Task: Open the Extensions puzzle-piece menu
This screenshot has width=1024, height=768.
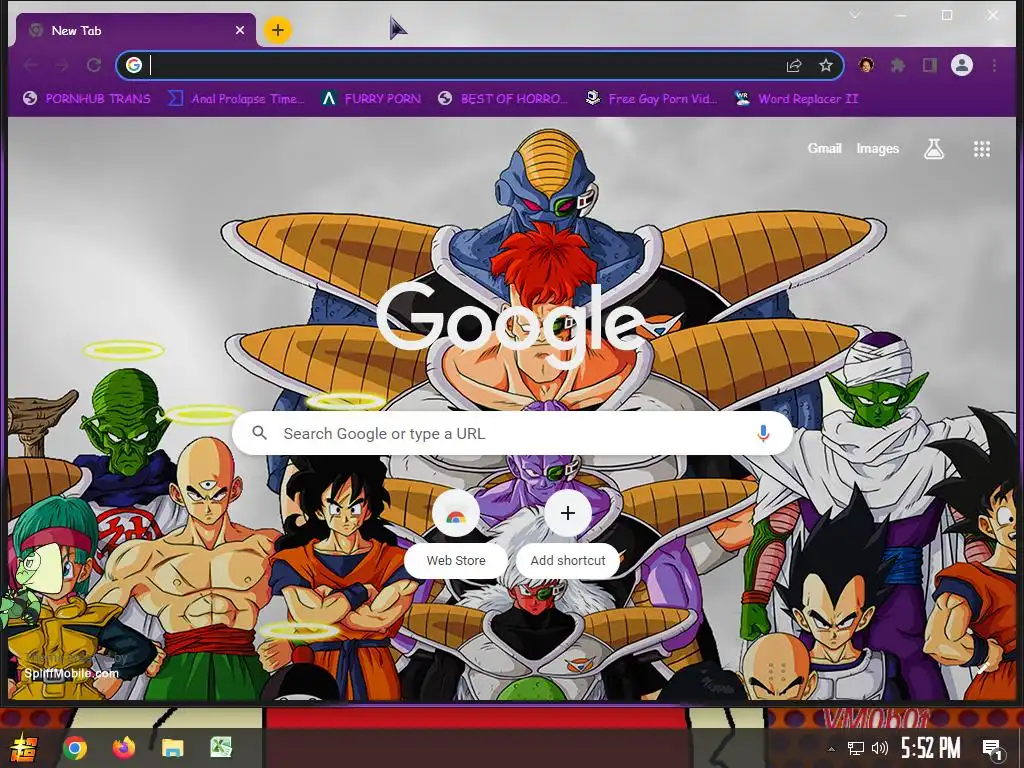Action: 898,65
